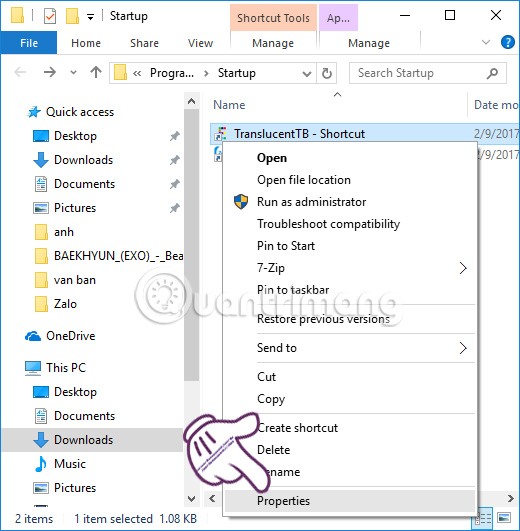520x531 pixels.
Task: Switch to the Home ribbon tab
Action: pyautogui.click(x=86, y=43)
